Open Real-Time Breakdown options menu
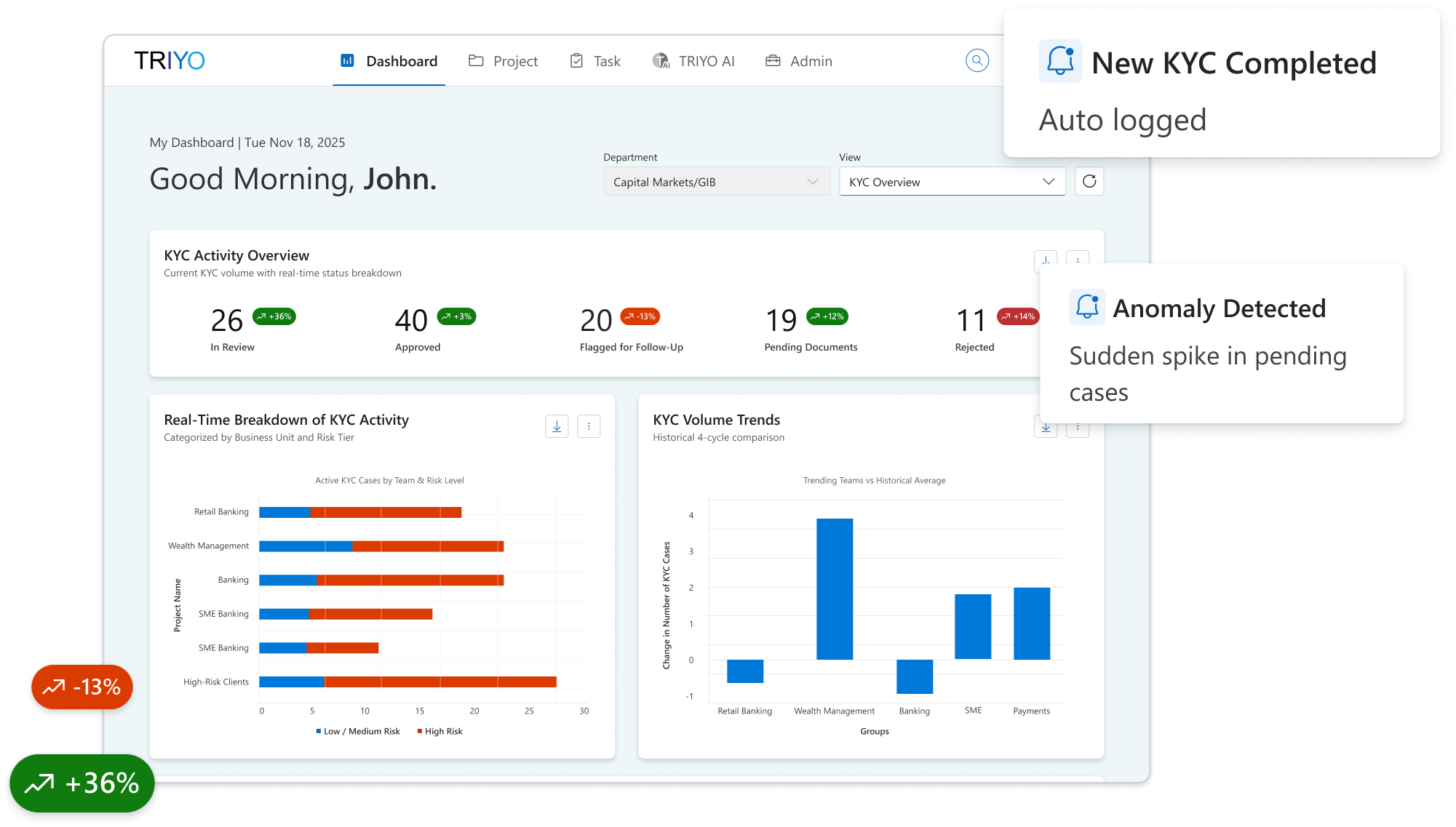 tap(589, 426)
